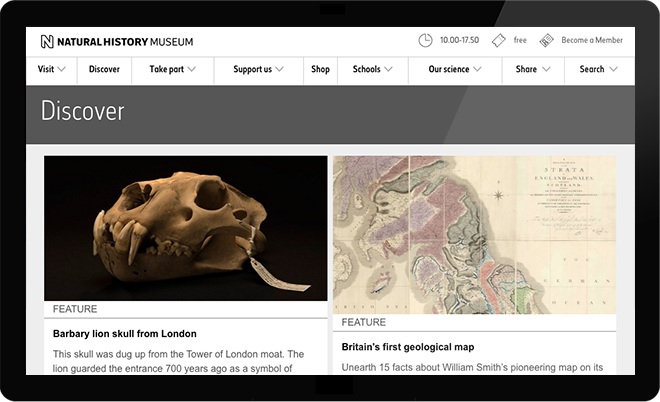
Task: Open the geological strata map image
Action: 474,235
